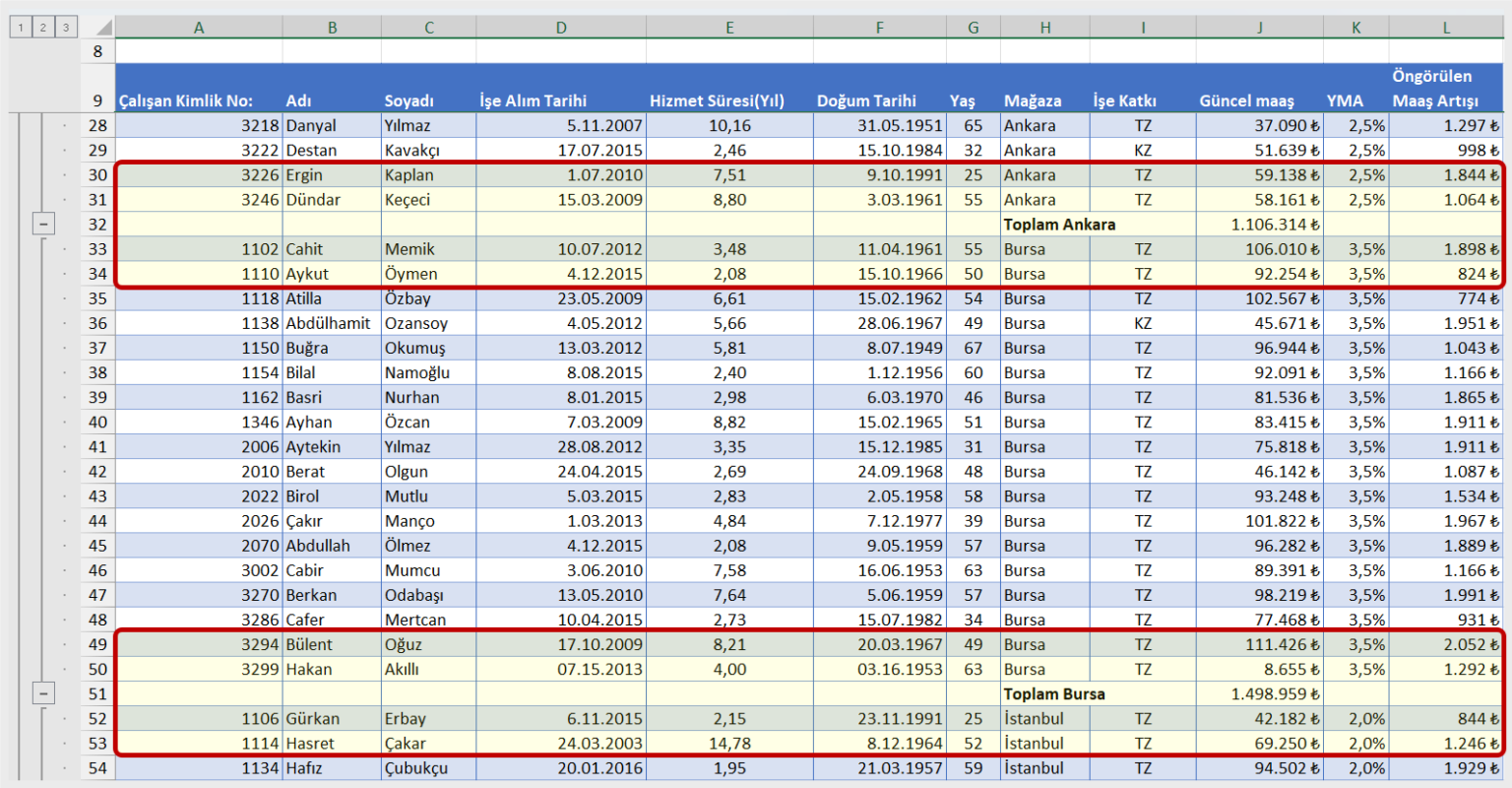
Task: Select service years cell 8,82
Action: pyautogui.click(x=729, y=422)
